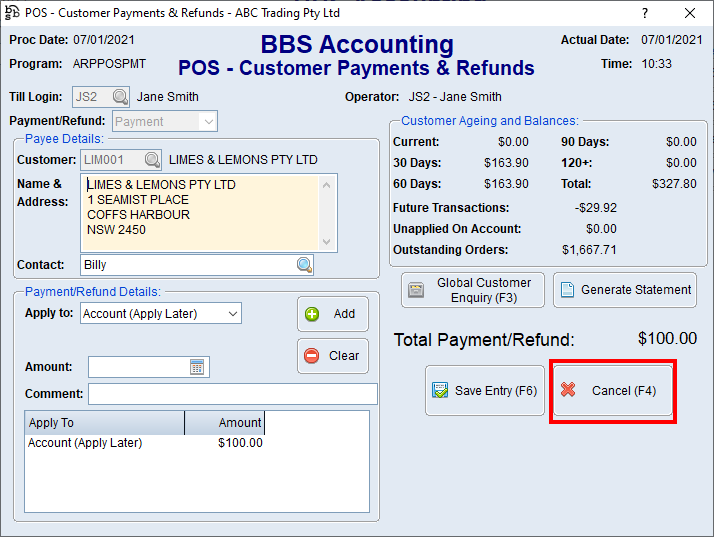The image size is (714, 537).
Task: Click Cancel (F4) button
Action: (613, 391)
